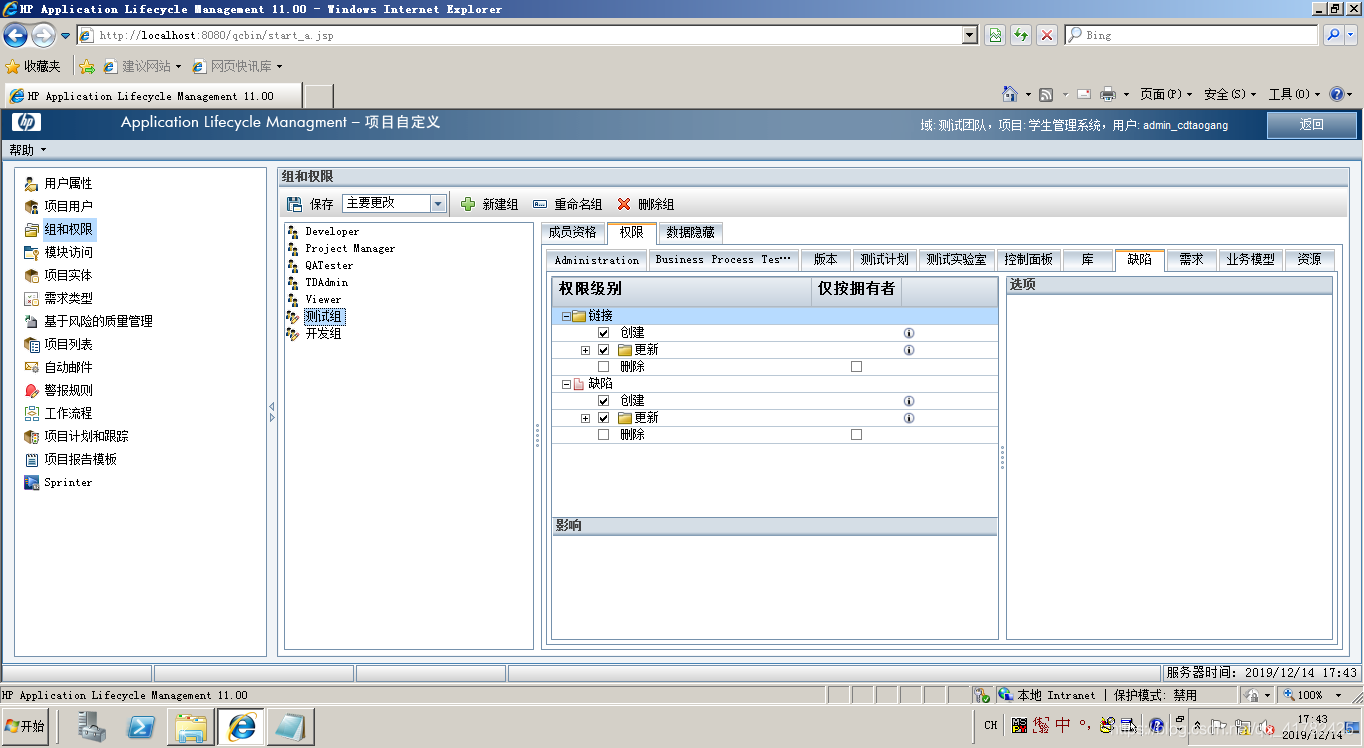
Task: Collapse the 缺陷 tree node
Action: pos(566,384)
